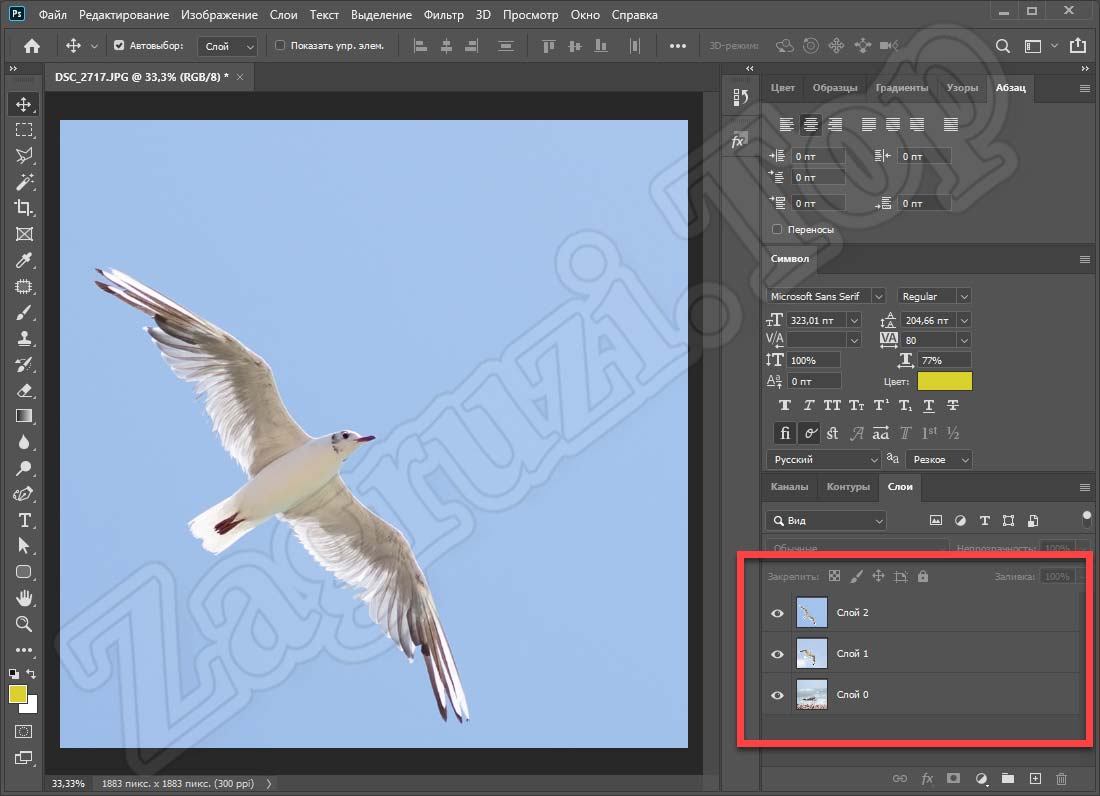Open the Русский language dropdown
The width and height of the screenshot is (1100, 796).
click(823, 459)
